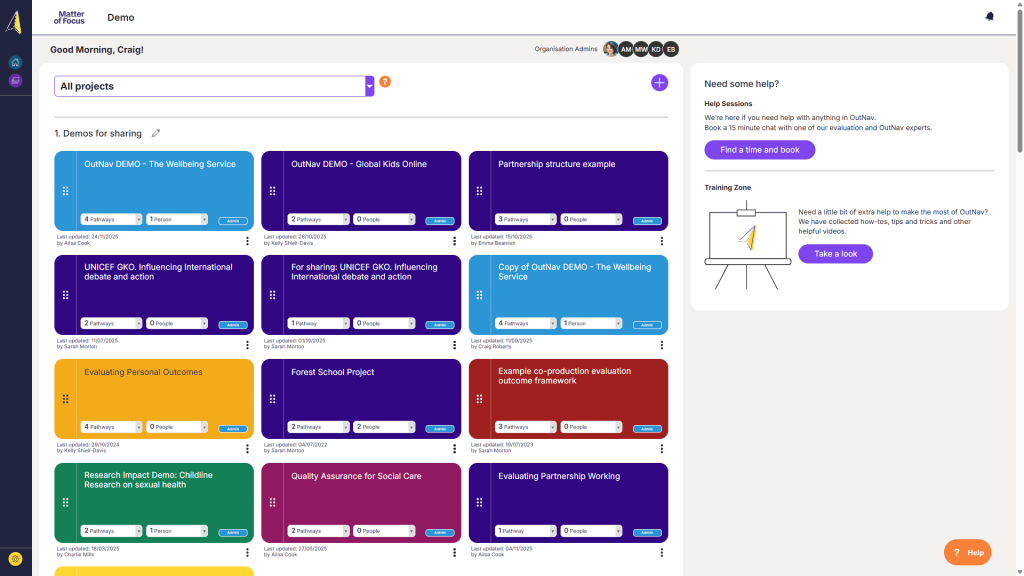The width and height of the screenshot is (1024, 576).
Task: Click drag handle on Evaluating Personal Outcomes card
Action: [x=65, y=399]
